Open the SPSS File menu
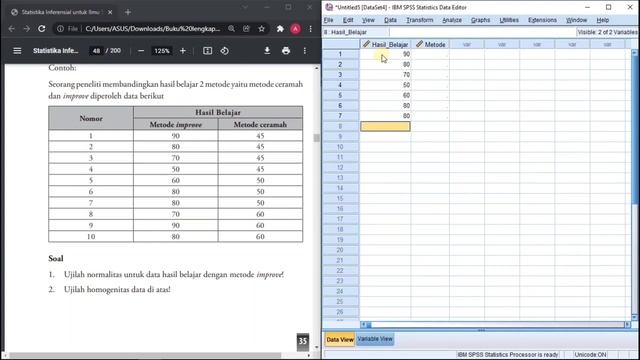This screenshot has height=360, width=640. click(329, 20)
